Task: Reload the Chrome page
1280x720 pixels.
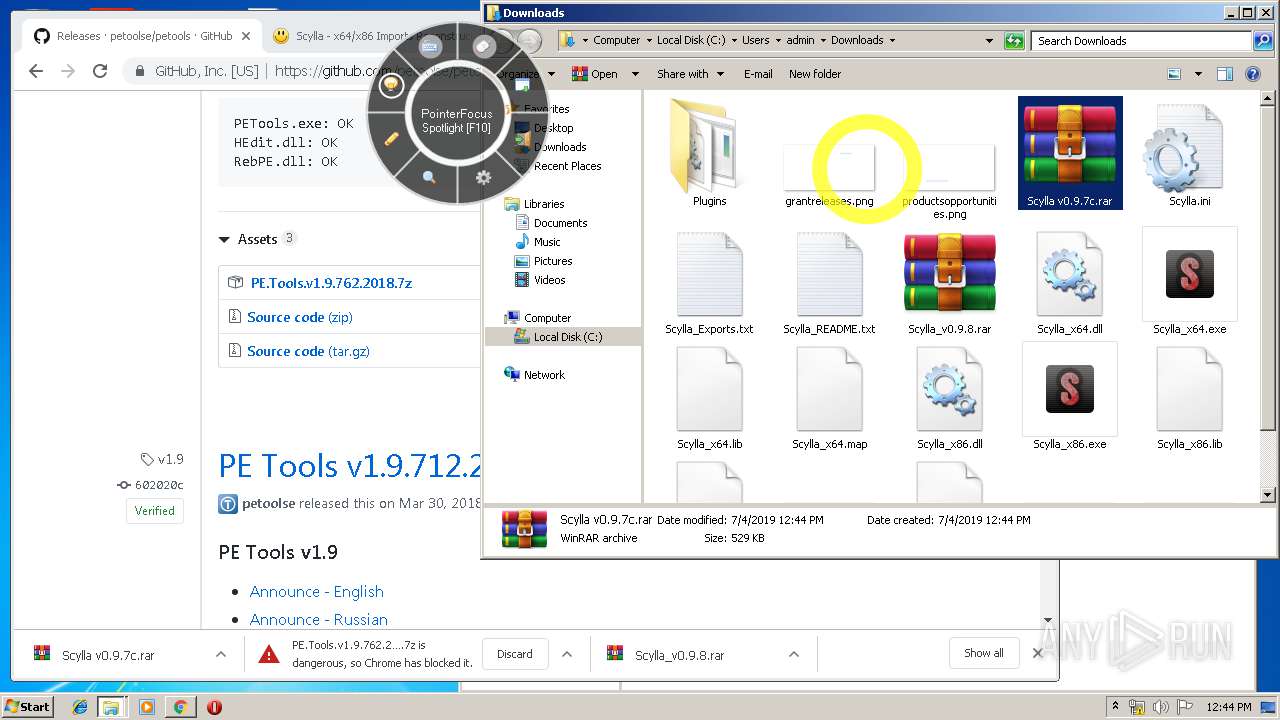Action: [x=100, y=71]
